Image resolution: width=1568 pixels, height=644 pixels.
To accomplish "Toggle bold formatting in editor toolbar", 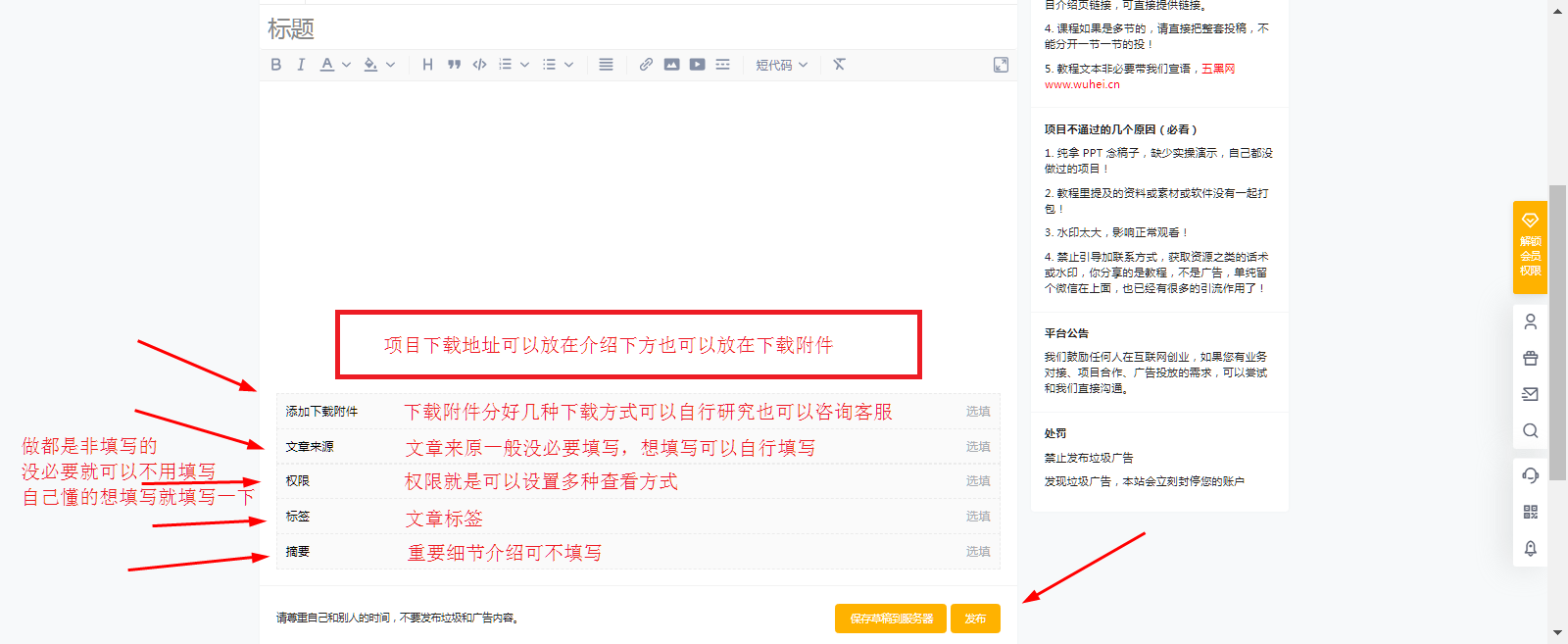I will click(276, 65).
